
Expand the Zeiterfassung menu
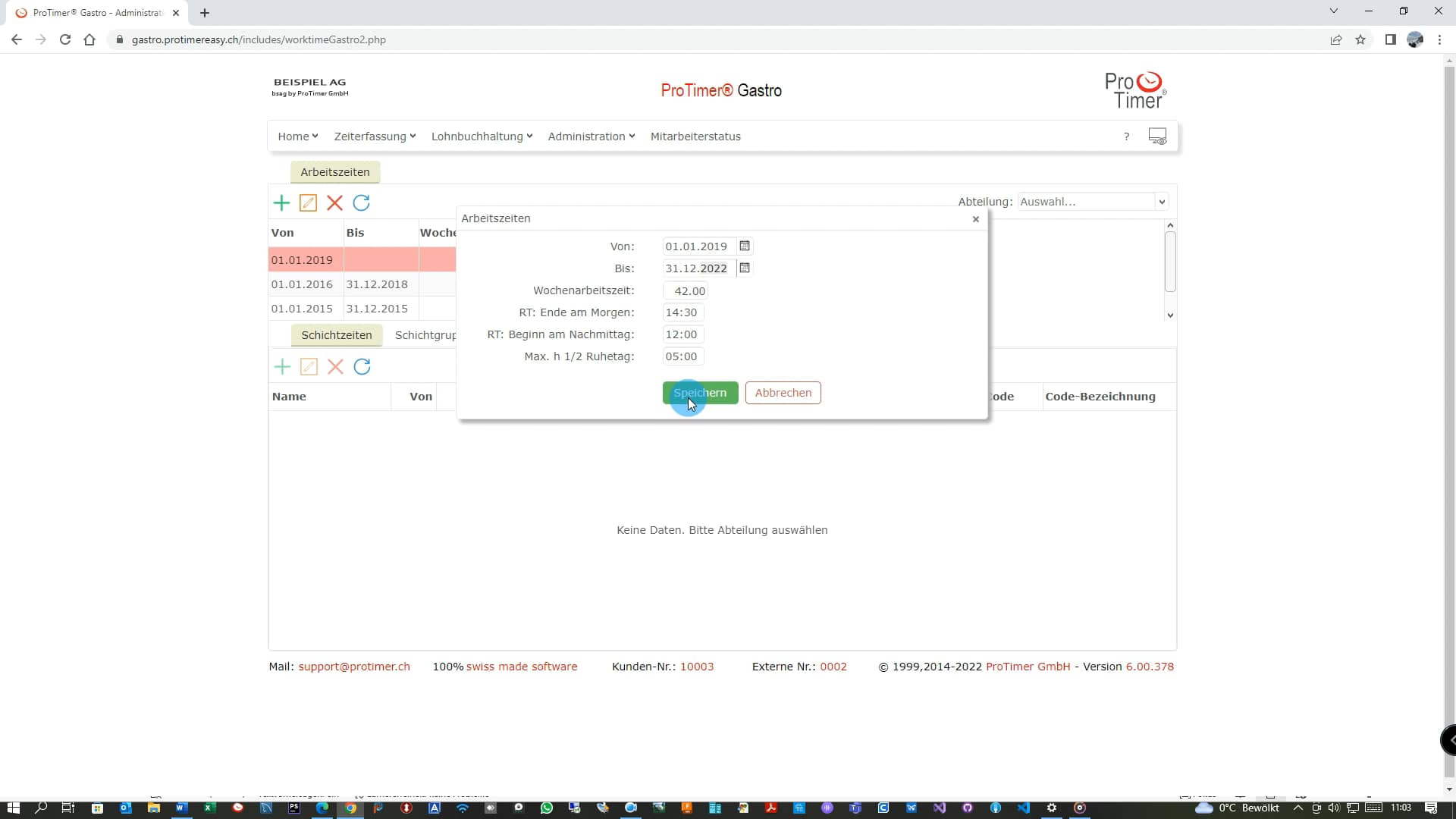click(x=375, y=136)
